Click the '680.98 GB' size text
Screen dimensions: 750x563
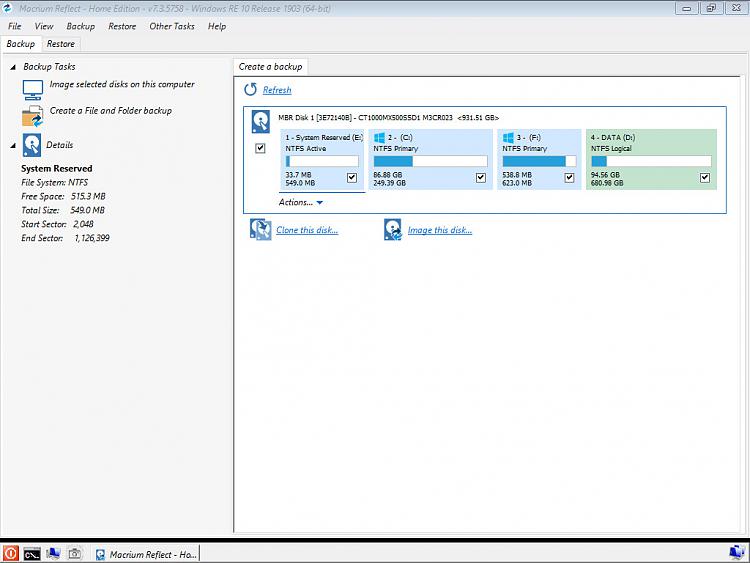[607, 183]
